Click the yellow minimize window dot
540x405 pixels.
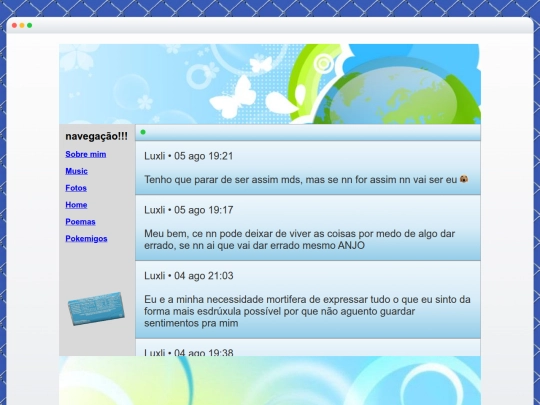[22, 25]
